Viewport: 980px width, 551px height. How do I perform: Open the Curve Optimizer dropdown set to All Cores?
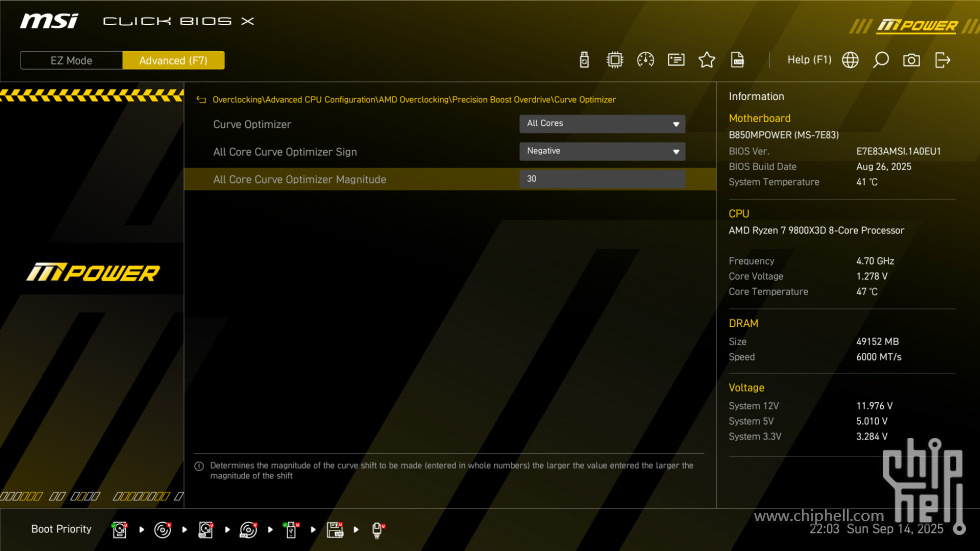(x=602, y=124)
